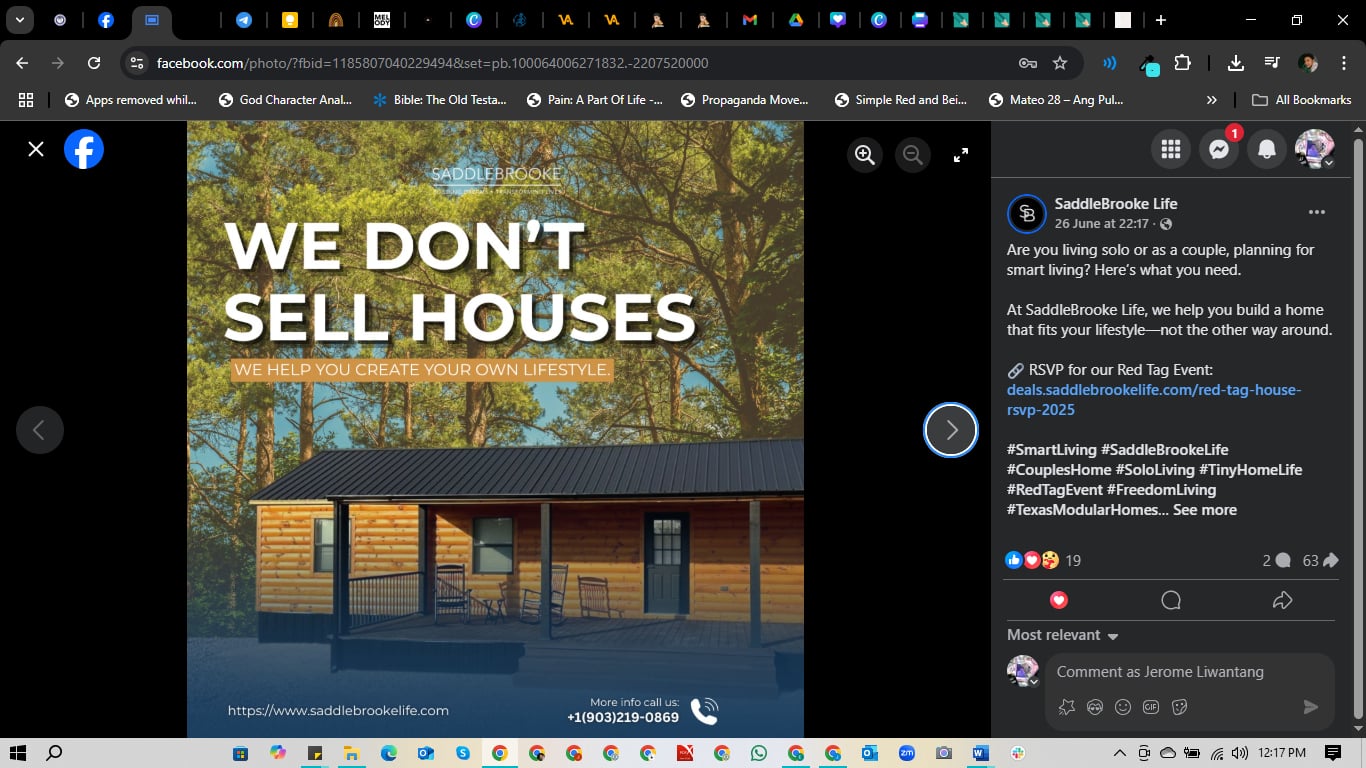Image resolution: width=1366 pixels, height=768 pixels.
Task: Open the emoji picker for comment
Action: (x=1123, y=707)
